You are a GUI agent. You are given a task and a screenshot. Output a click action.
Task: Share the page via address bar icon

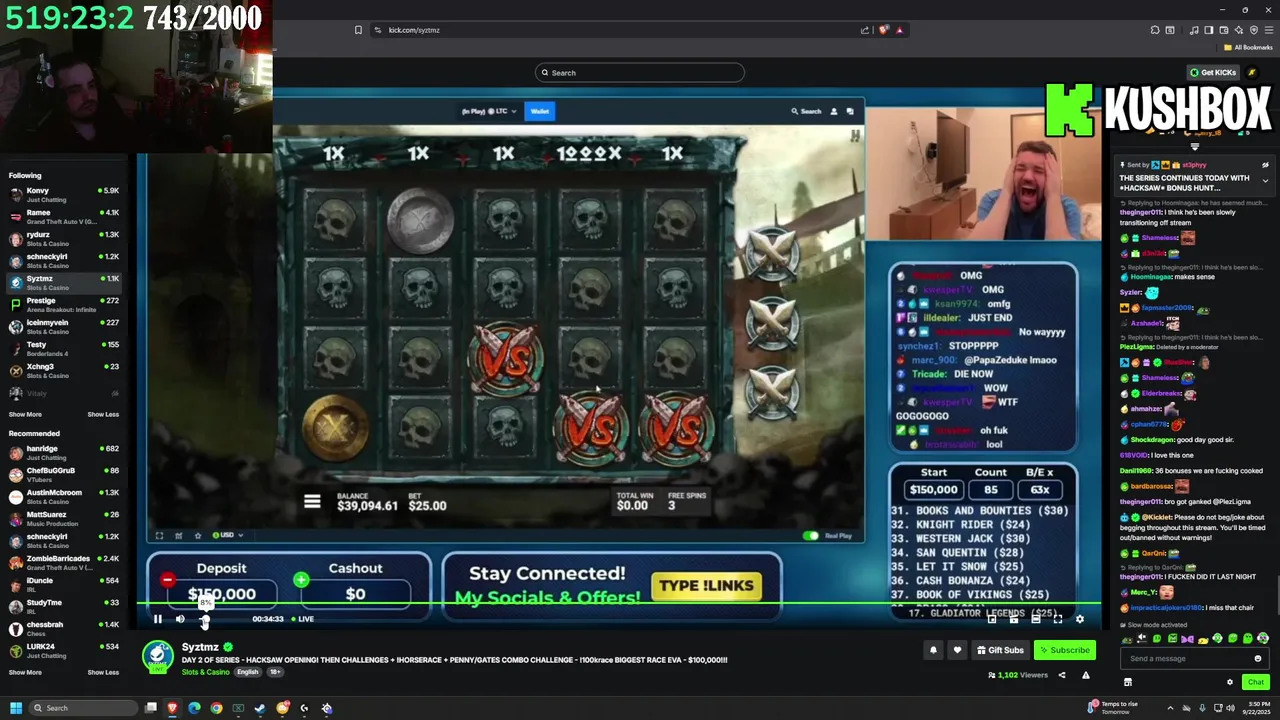[865, 30]
